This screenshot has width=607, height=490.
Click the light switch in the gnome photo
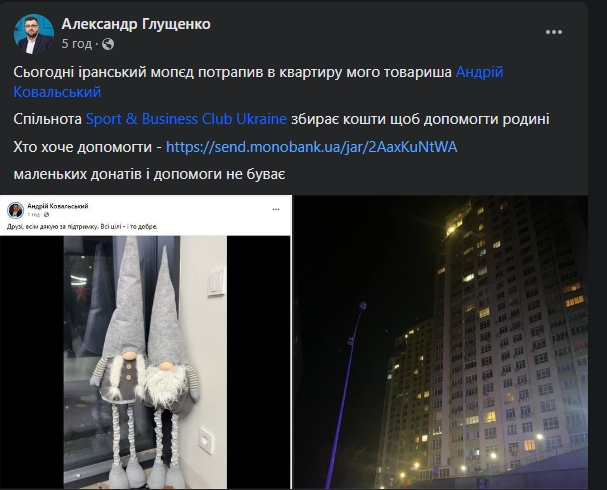click(x=216, y=282)
